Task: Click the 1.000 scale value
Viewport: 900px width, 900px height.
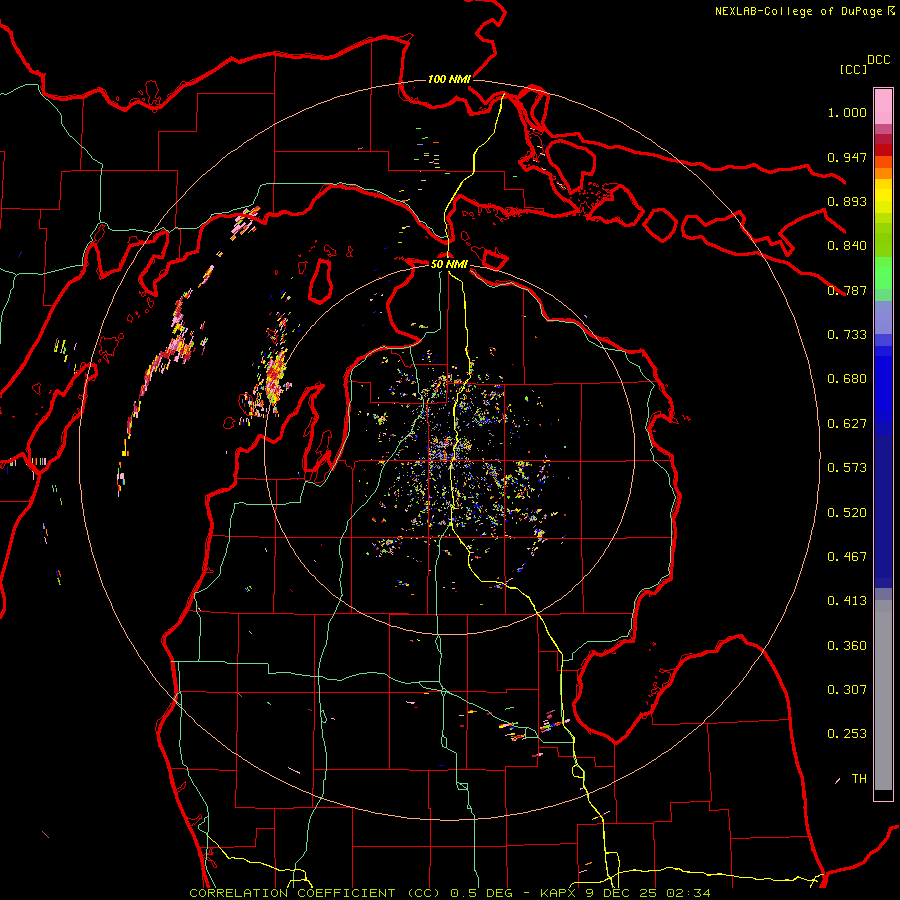Action: tap(847, 112)
